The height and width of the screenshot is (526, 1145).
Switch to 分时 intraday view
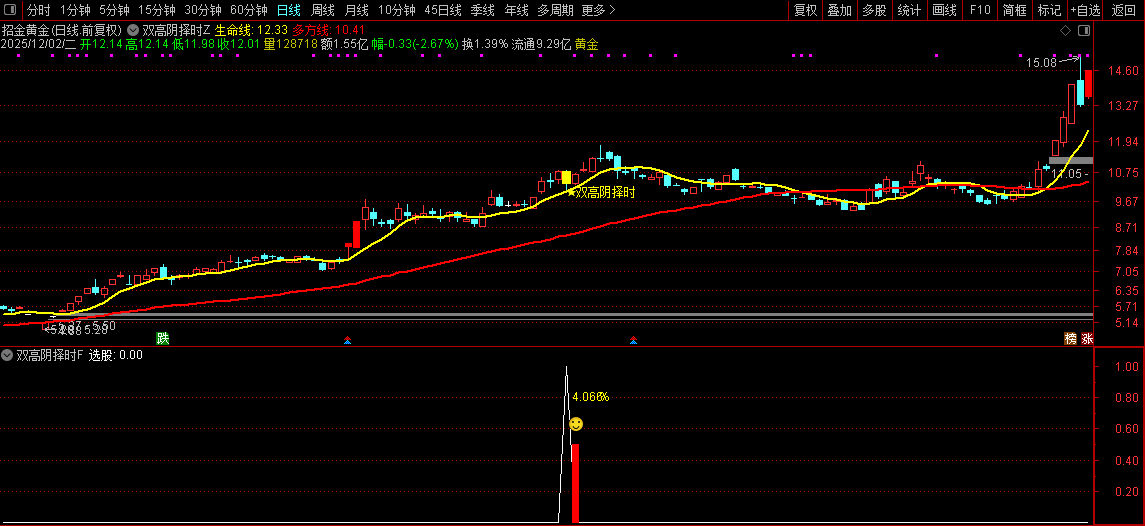point(39,10)
